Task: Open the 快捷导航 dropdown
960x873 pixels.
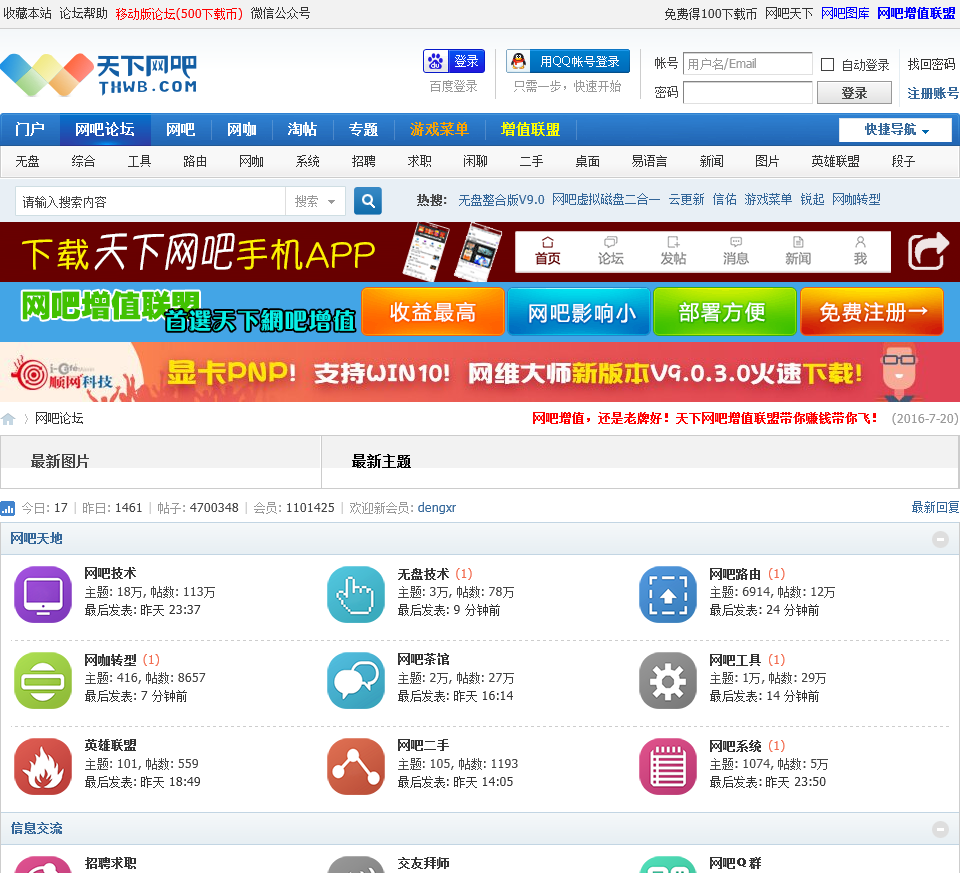Action: point(895,130)
